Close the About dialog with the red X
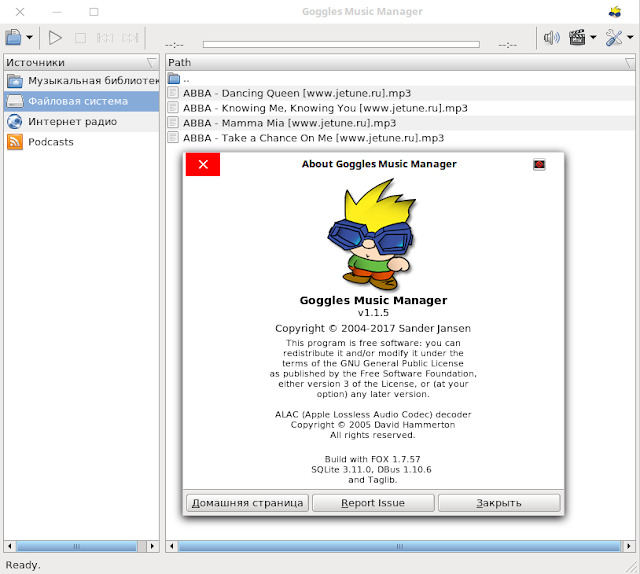Viewport: 640px width, 574px height. coord(203,164)
